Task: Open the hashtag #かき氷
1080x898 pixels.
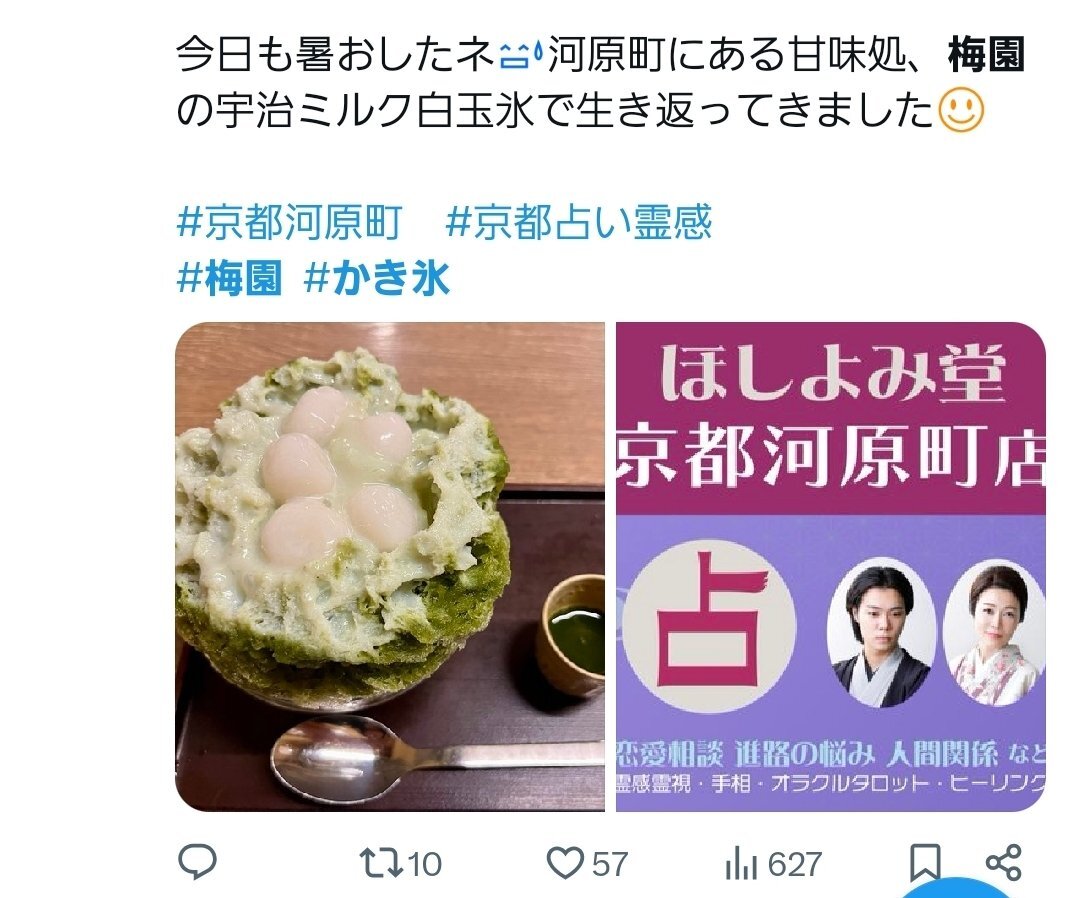Action: [377, 278]
